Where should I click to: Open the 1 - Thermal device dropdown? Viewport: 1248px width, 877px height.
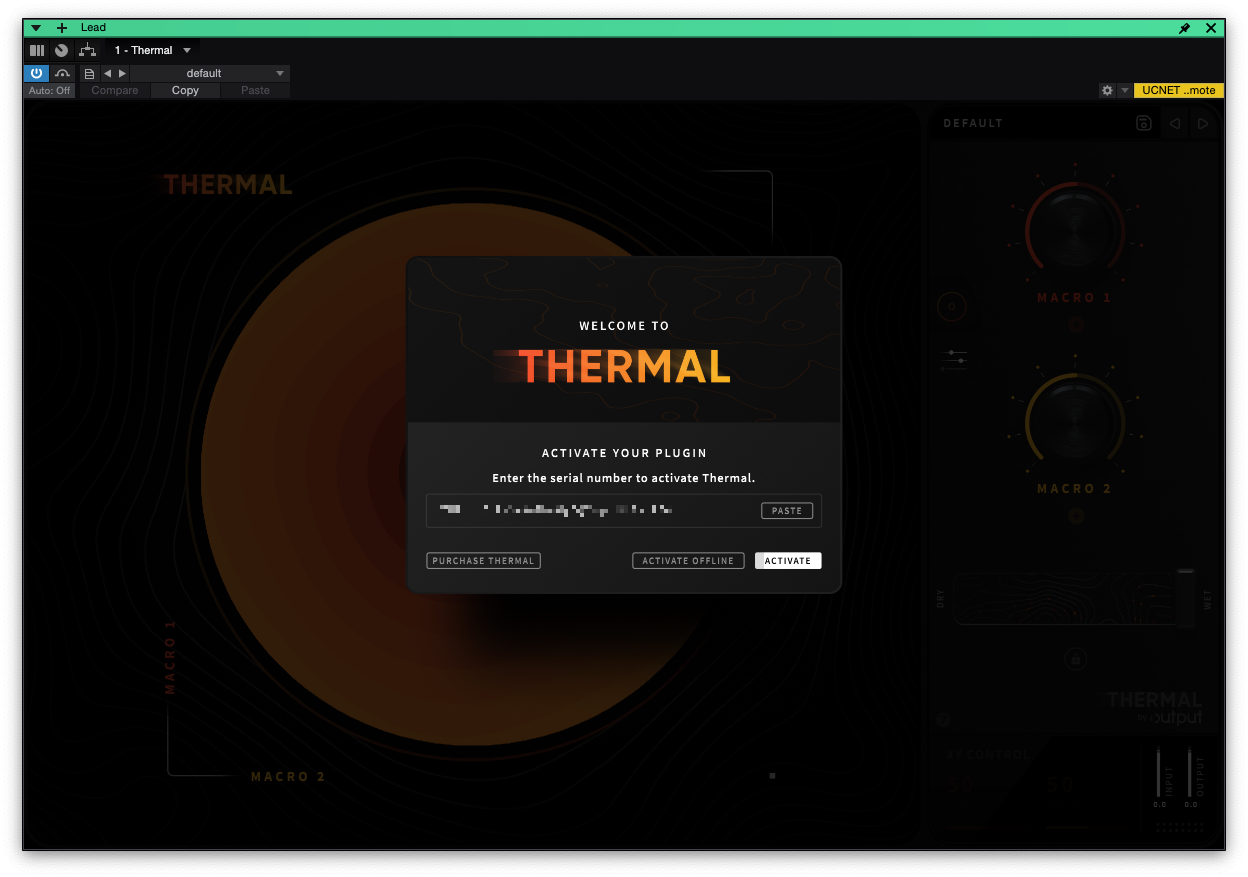pyautogui.click(x=152, y=50)
